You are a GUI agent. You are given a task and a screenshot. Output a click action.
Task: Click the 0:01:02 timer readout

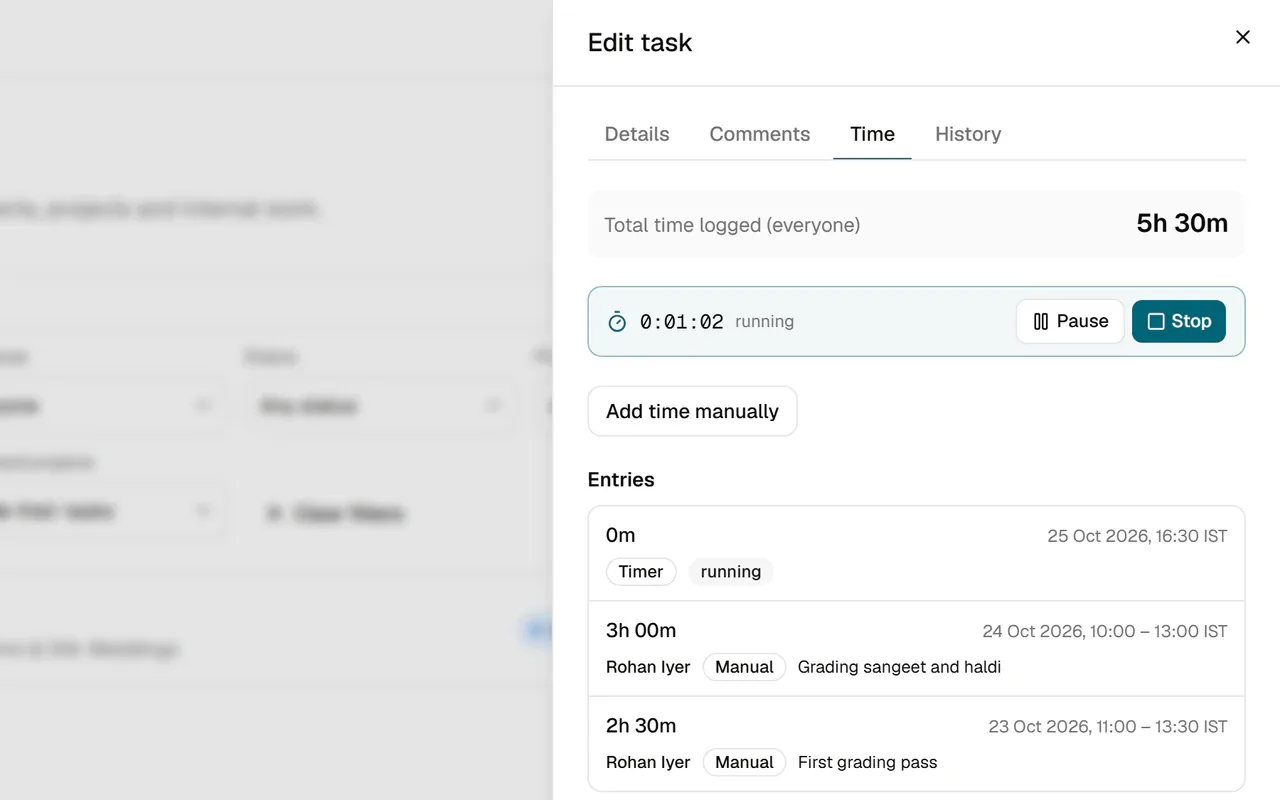(681, 322)
